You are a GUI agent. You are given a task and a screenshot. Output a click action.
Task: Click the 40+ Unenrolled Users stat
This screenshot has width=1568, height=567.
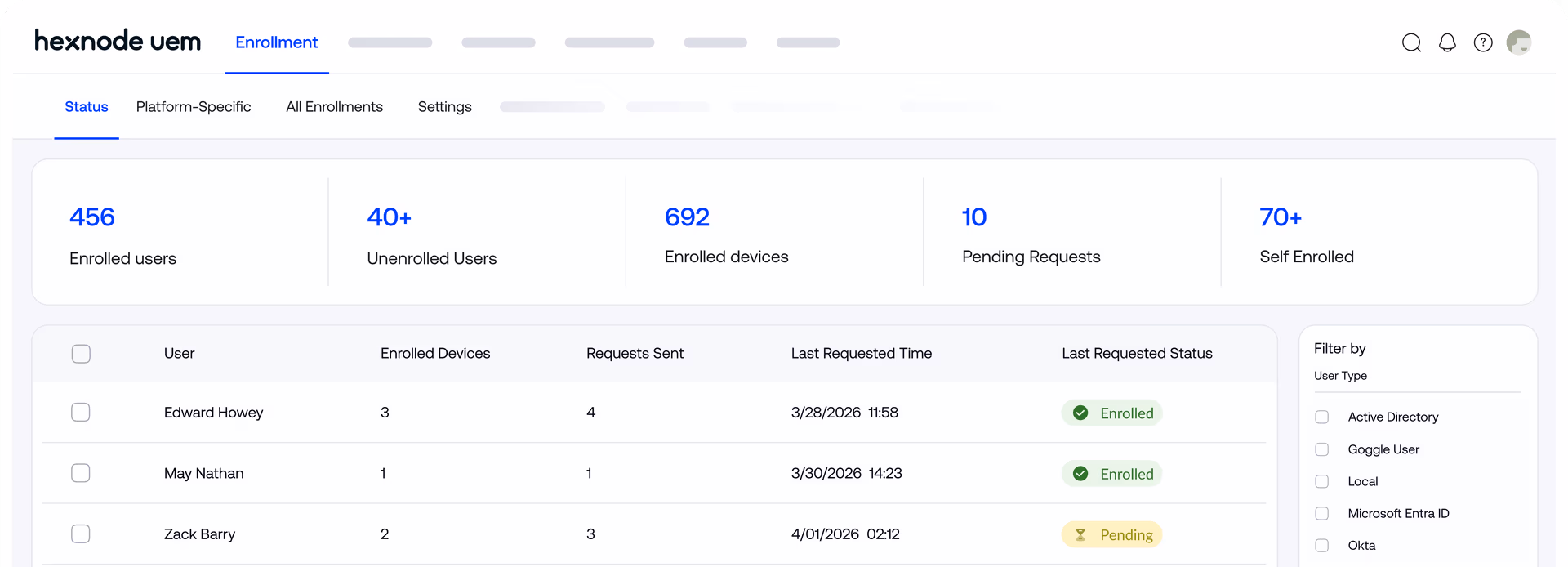pyautogui.click(x=432, y=235)
